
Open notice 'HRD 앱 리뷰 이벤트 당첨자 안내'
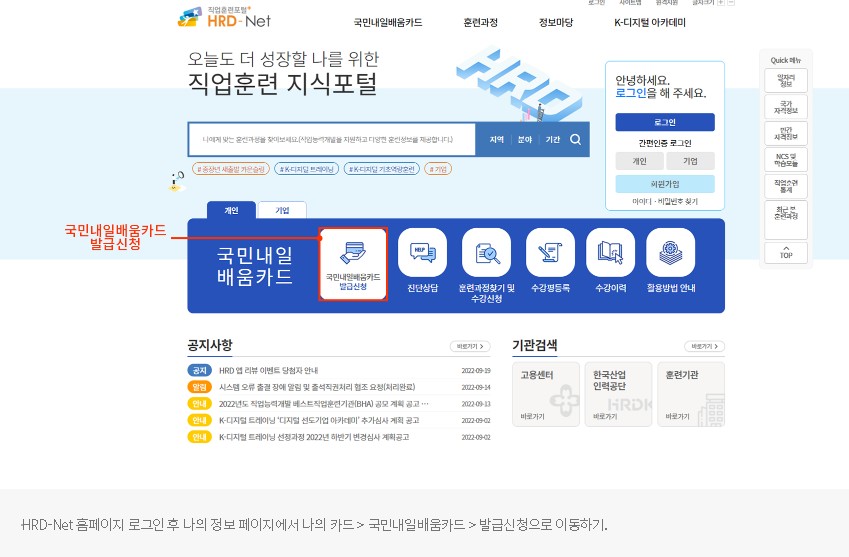pyautogui.click(x=268, y=371)
